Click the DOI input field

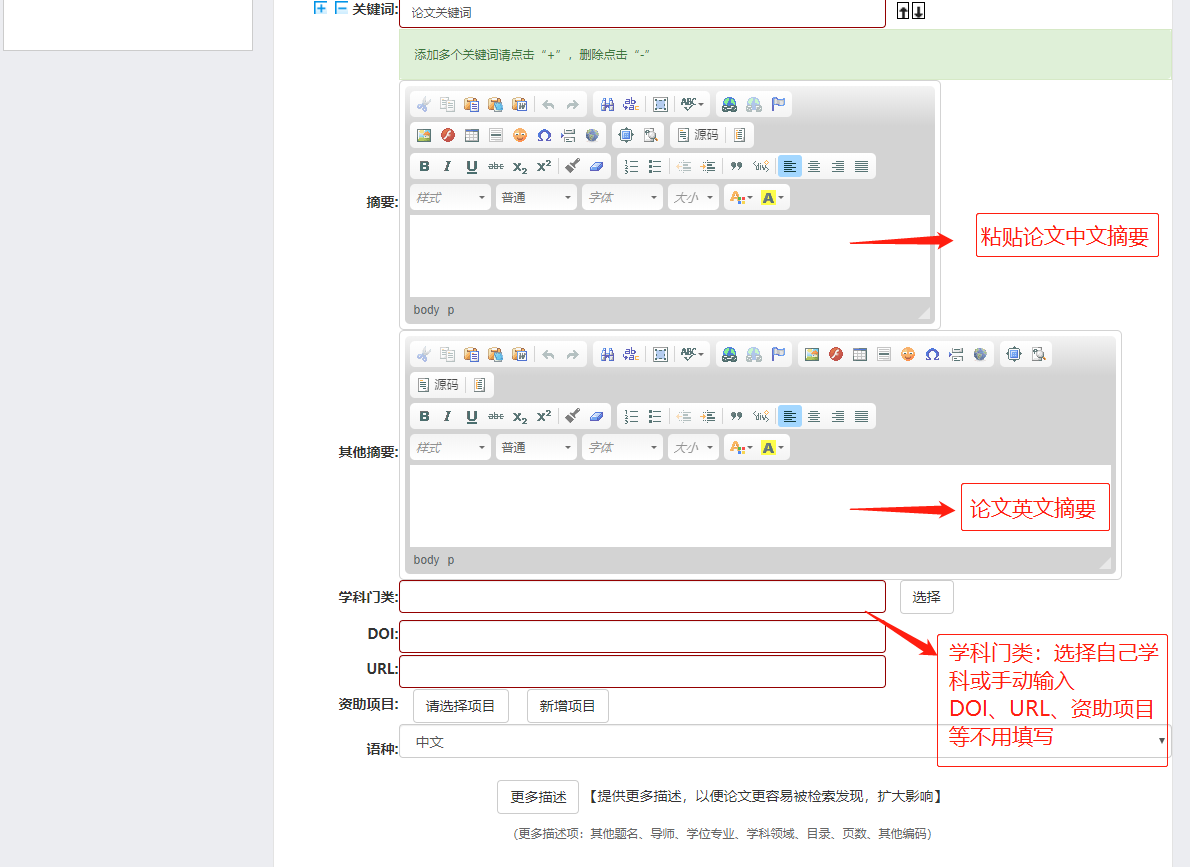[642, 636]
